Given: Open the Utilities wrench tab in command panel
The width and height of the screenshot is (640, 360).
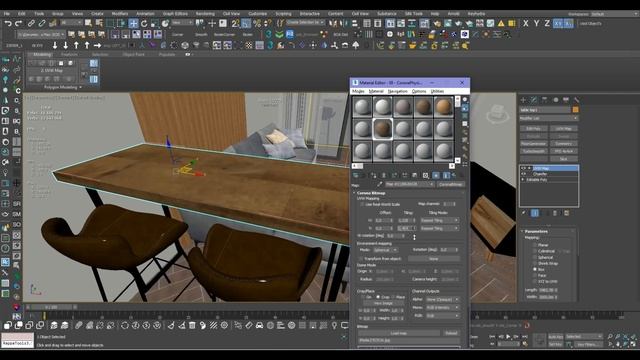Looking at the screenshot, I should [576, 100].
